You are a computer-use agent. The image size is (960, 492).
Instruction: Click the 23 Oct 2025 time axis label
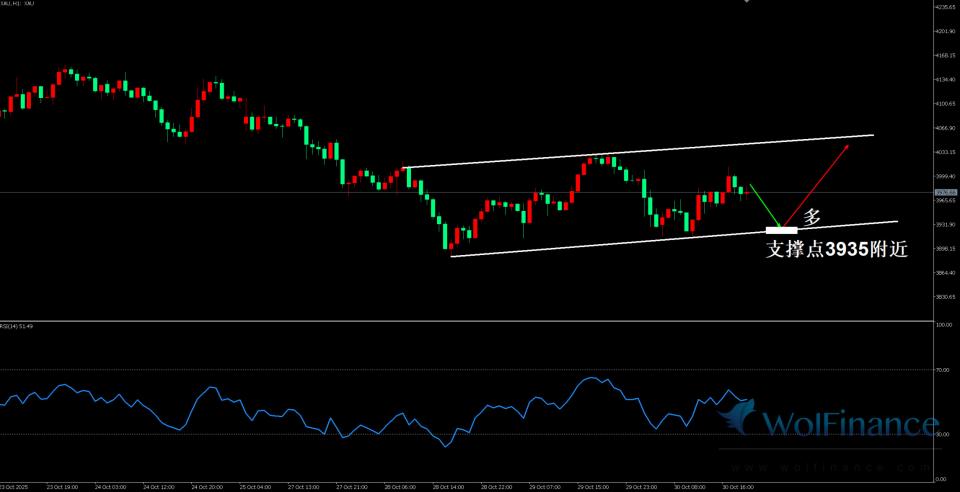point(14,487)
